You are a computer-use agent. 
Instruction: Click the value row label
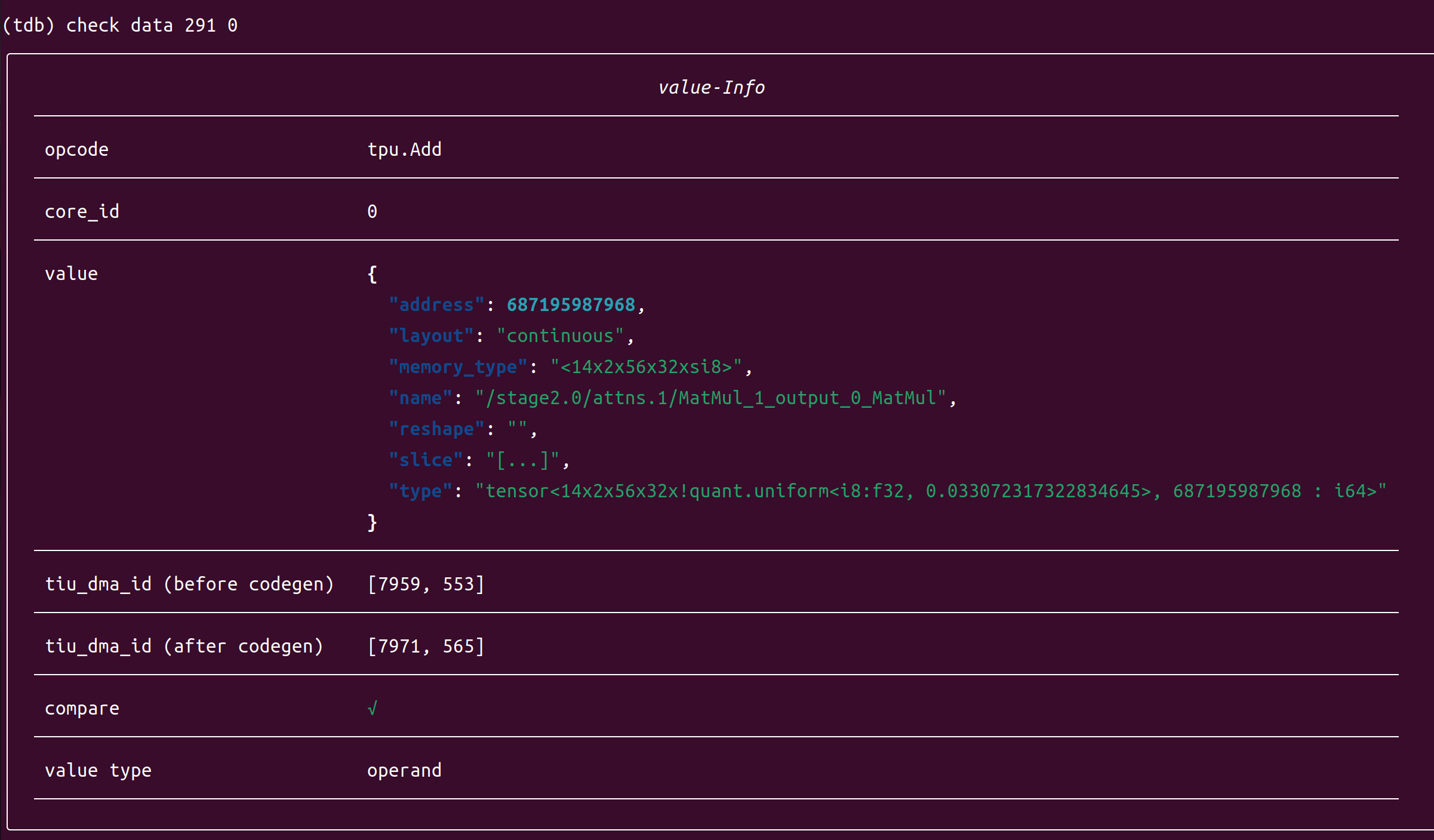point(71,273)
